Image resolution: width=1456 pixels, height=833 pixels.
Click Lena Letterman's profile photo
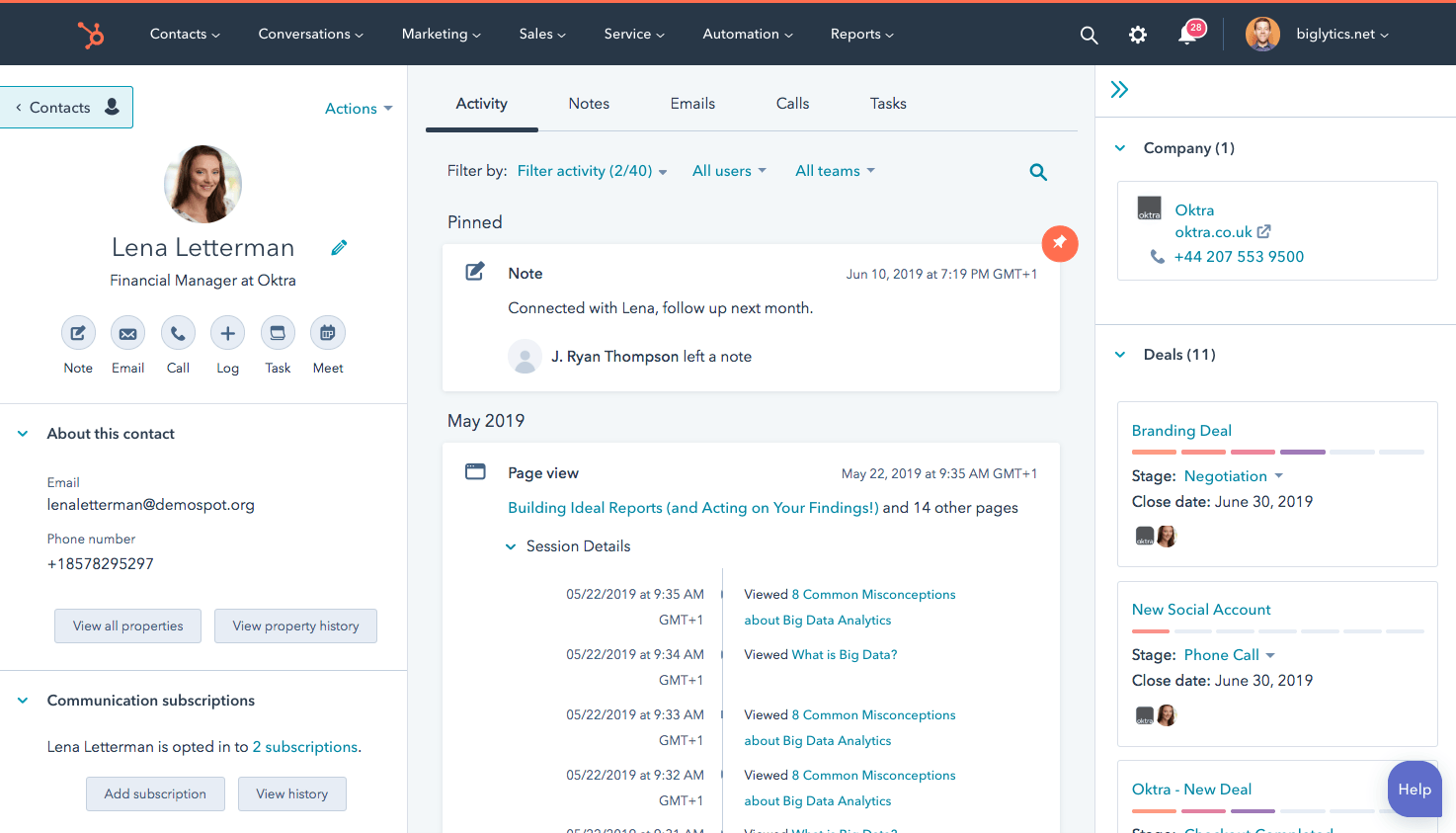[202, 184]
